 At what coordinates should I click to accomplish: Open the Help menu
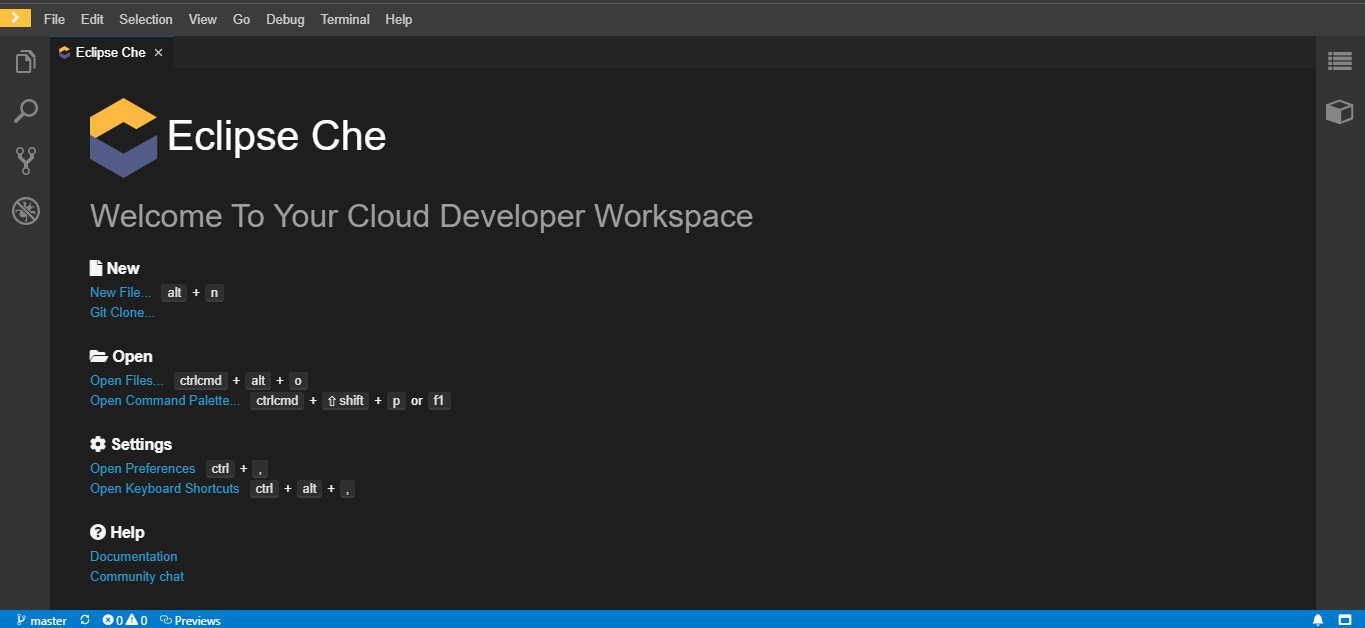click(x=398, y=19)
